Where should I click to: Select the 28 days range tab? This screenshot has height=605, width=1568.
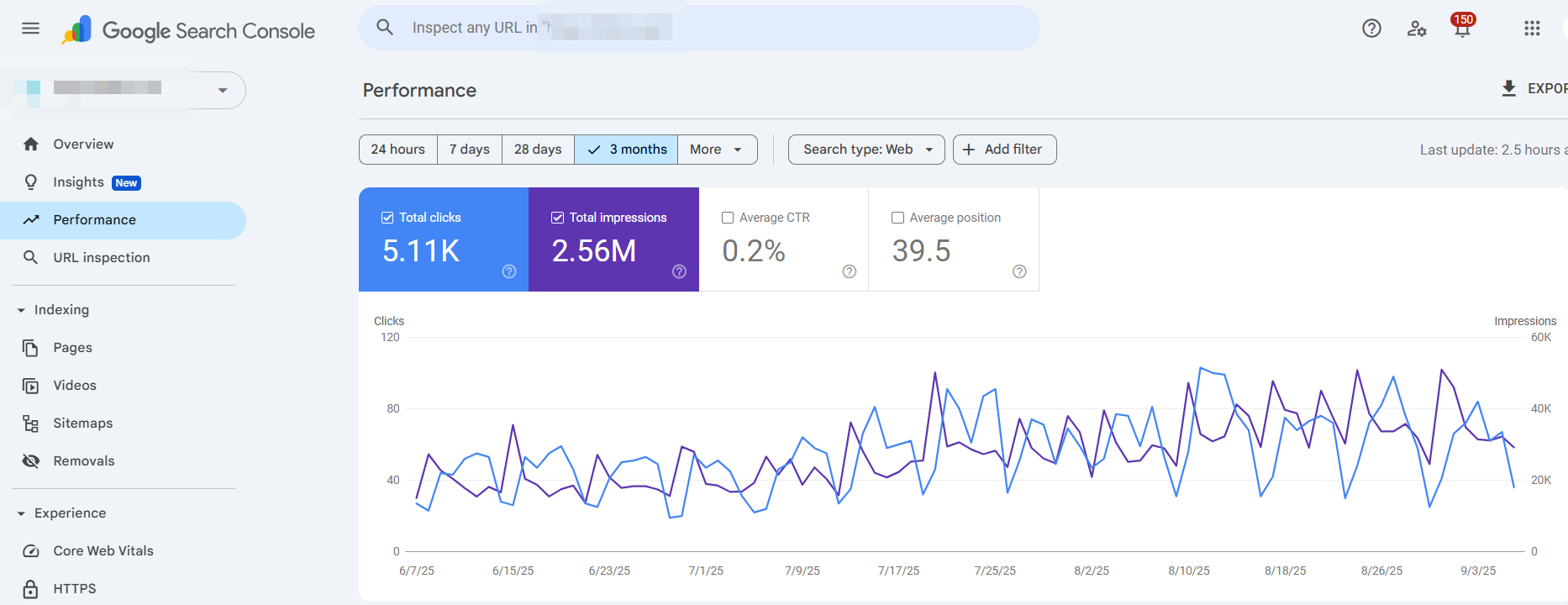(x=538, y=150)
